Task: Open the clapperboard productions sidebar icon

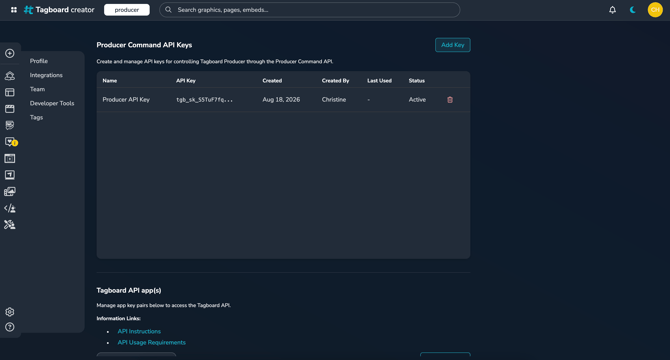Action: click(9, 109)
